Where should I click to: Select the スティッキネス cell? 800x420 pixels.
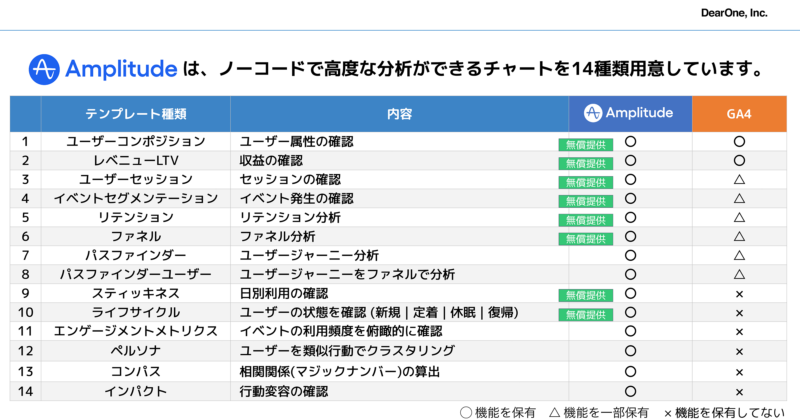[136, 293]
